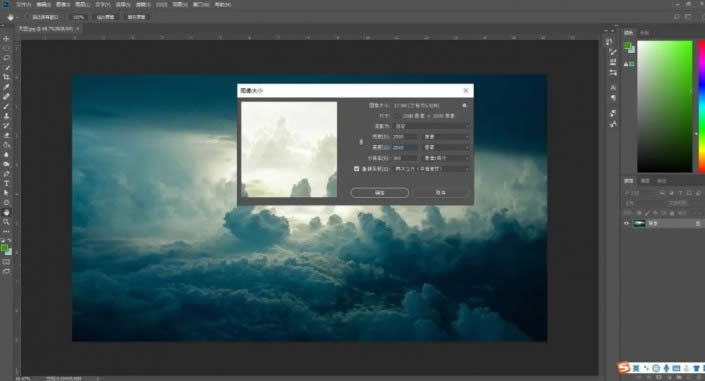The width and height of the screenshot is (705, 381).
Task: Select the Clone Stamp tool
Action: click(x=6, y=116)
